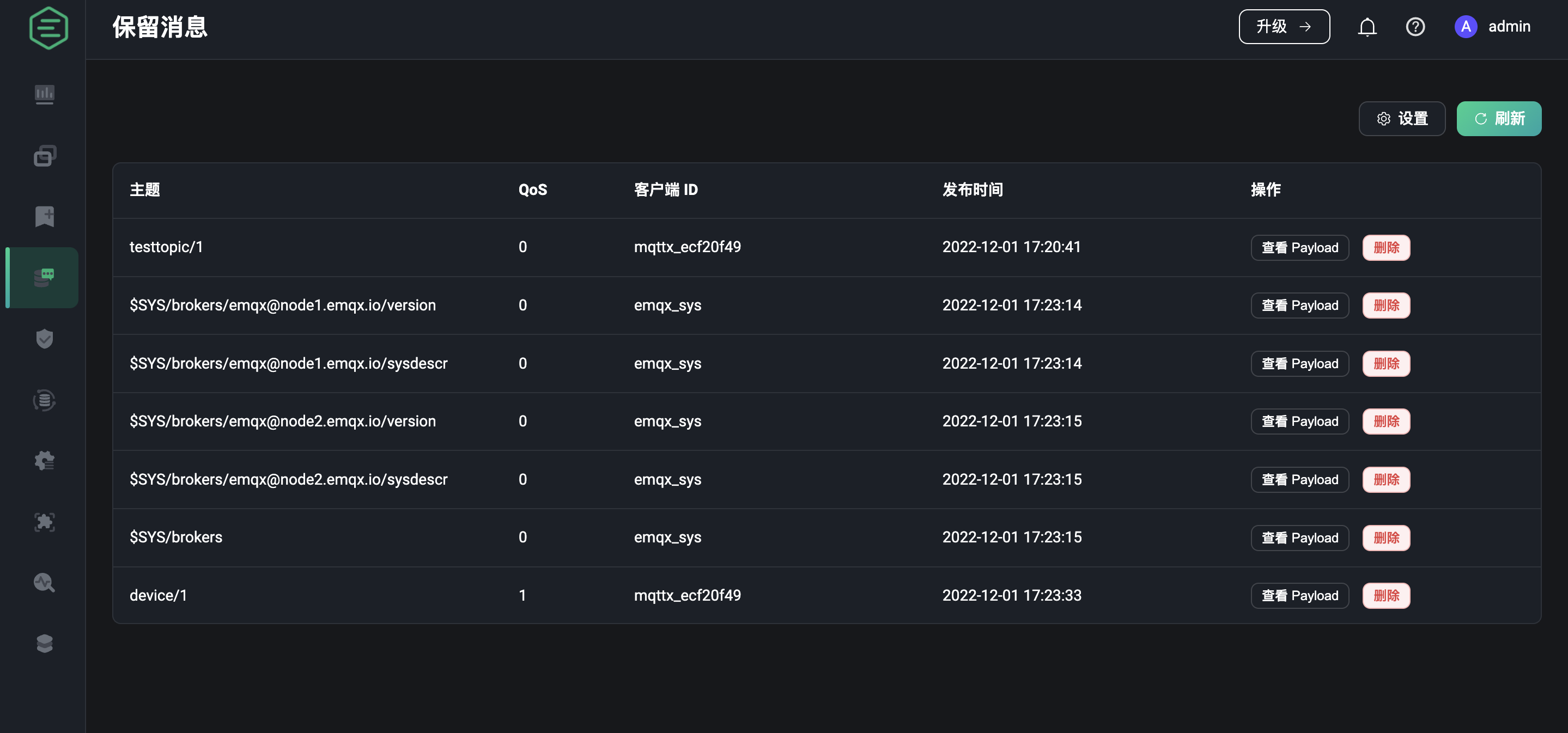This screenshot has width=1568, height=733.
Task: Click client ID mqttx_ecf20f49 in device/1 row
Action: pyautogui.click(x=687, y=596)
